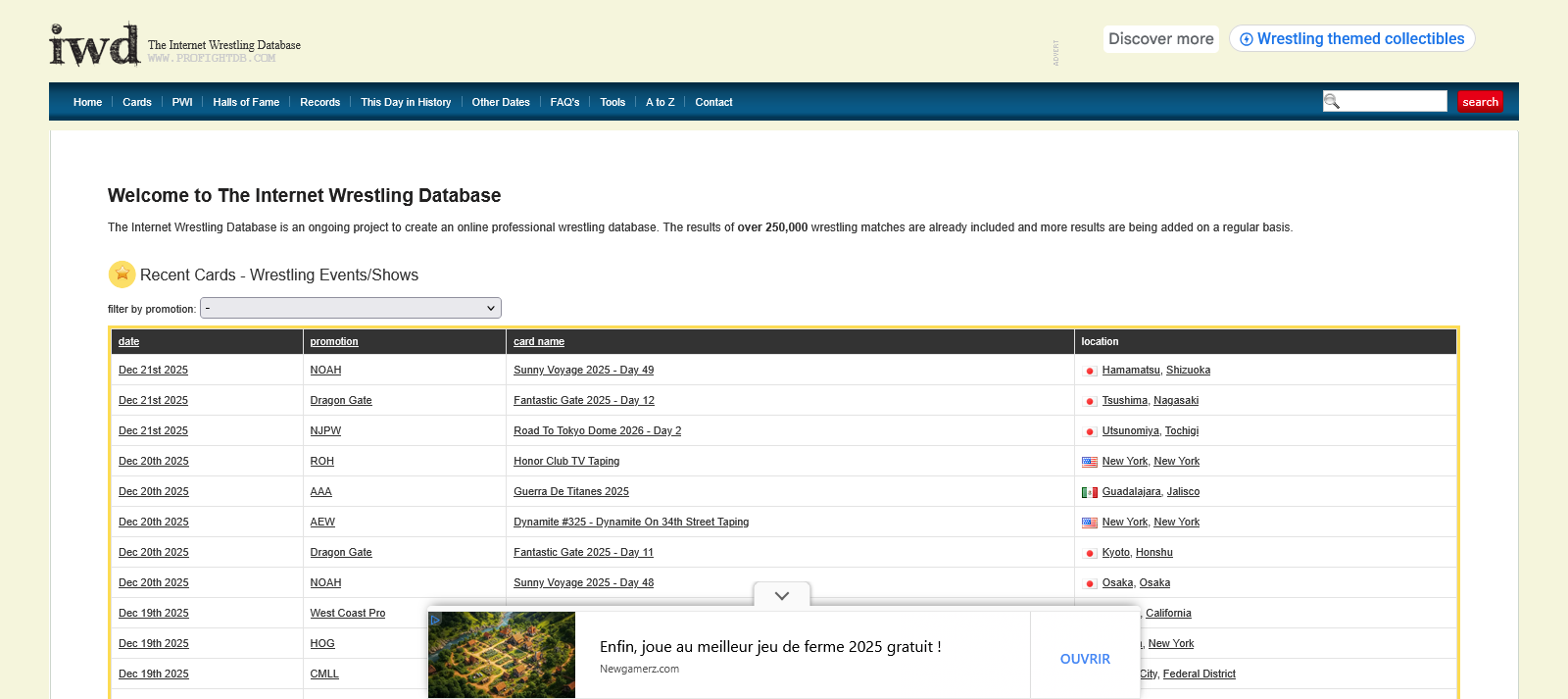Image resolution: width=1568 pixels, height=699 pixels.
Task: Open the Halls of Fame menu
Action: 246,102
